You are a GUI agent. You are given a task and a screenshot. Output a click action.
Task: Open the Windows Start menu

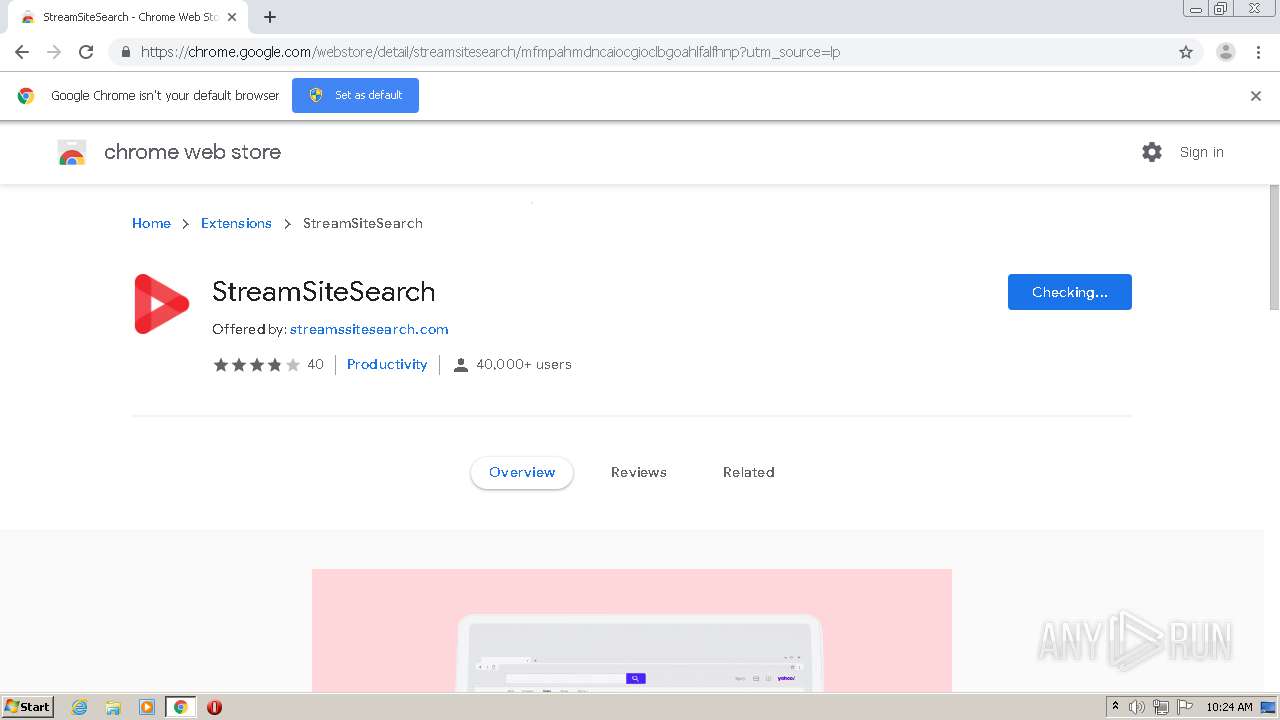(x=28, y=707)
